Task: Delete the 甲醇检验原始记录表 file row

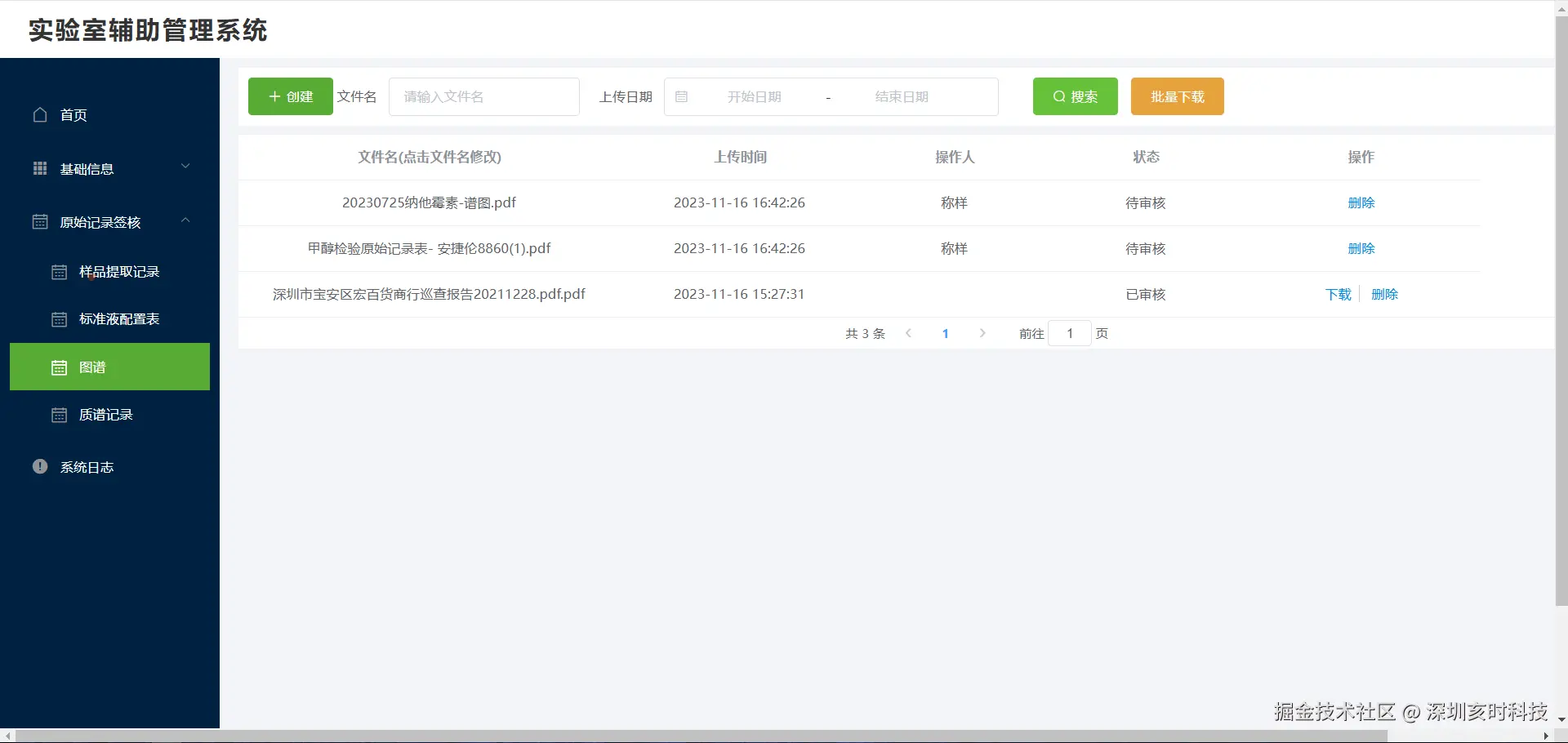Action: [x=1361, y=248]
